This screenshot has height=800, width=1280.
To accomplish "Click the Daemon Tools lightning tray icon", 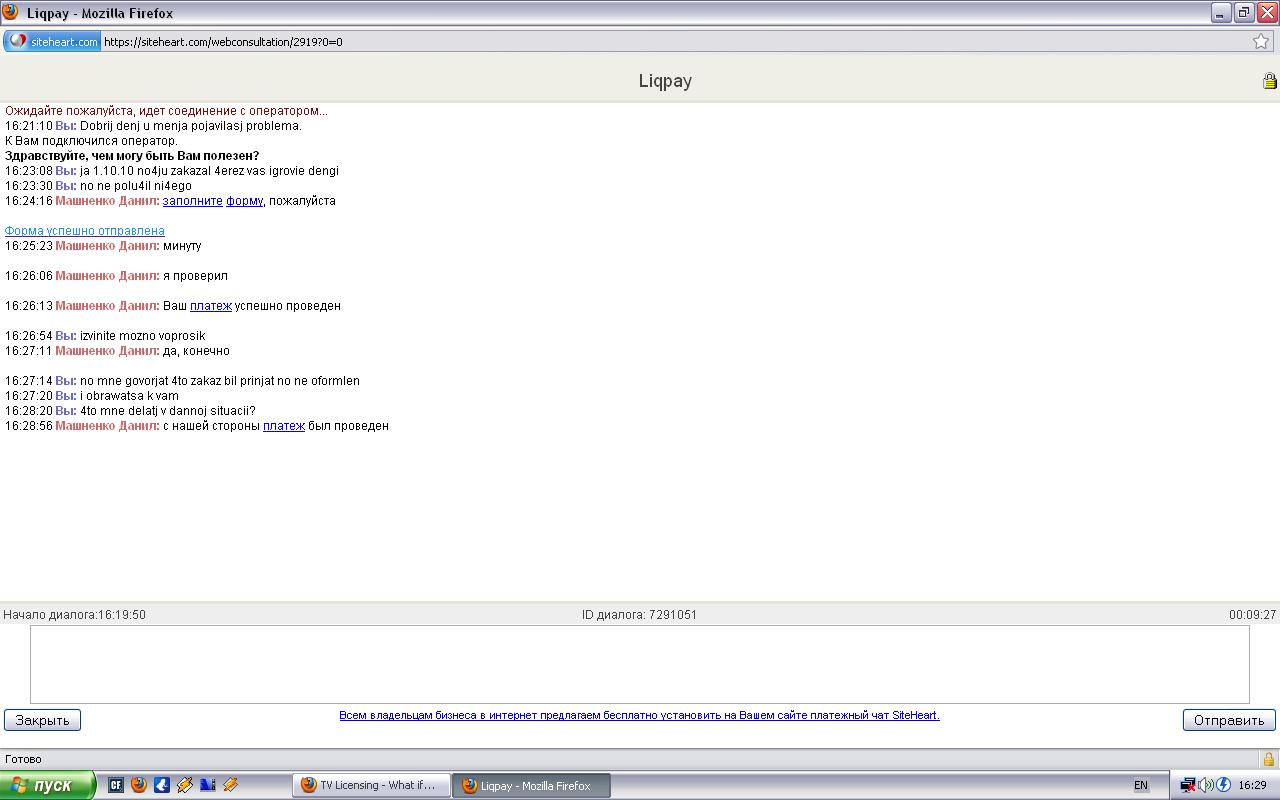I will 1223,785.
